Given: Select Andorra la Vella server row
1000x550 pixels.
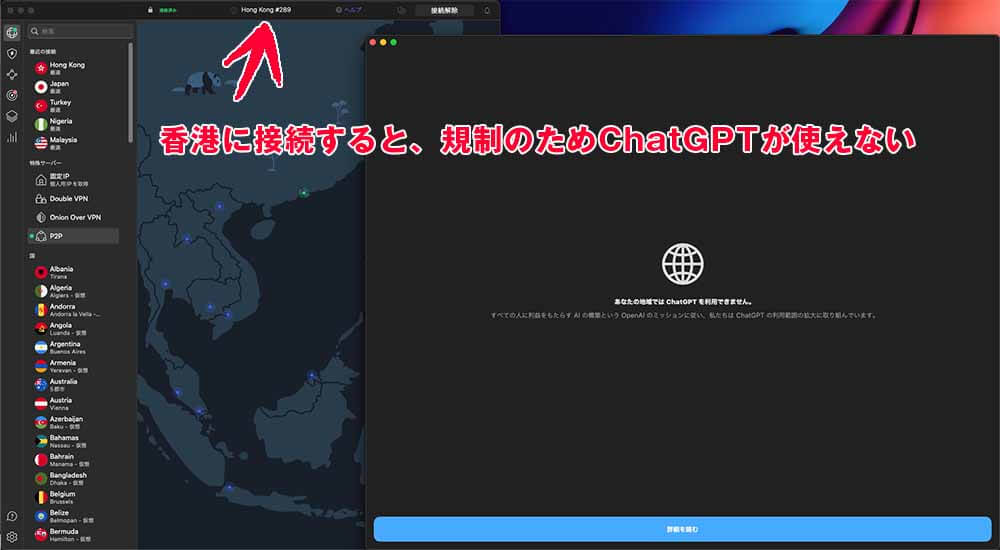Looking at the screenshot, I should [x=73, y=310].
